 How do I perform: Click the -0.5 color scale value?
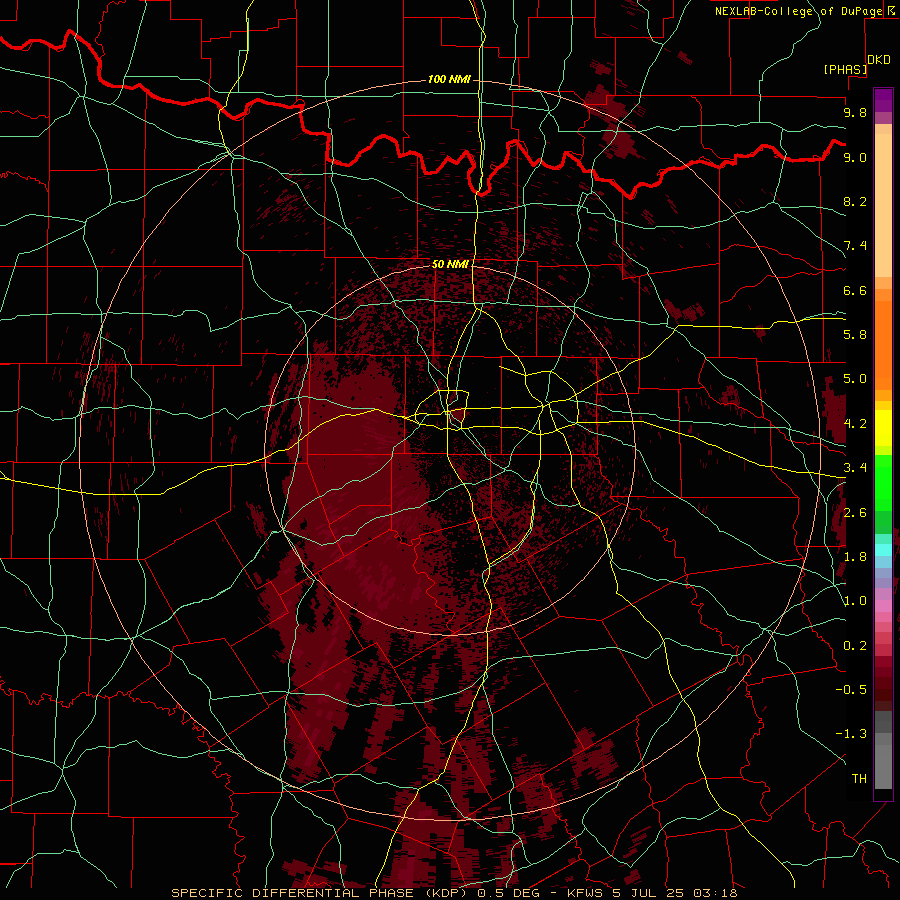click(851, 690)
